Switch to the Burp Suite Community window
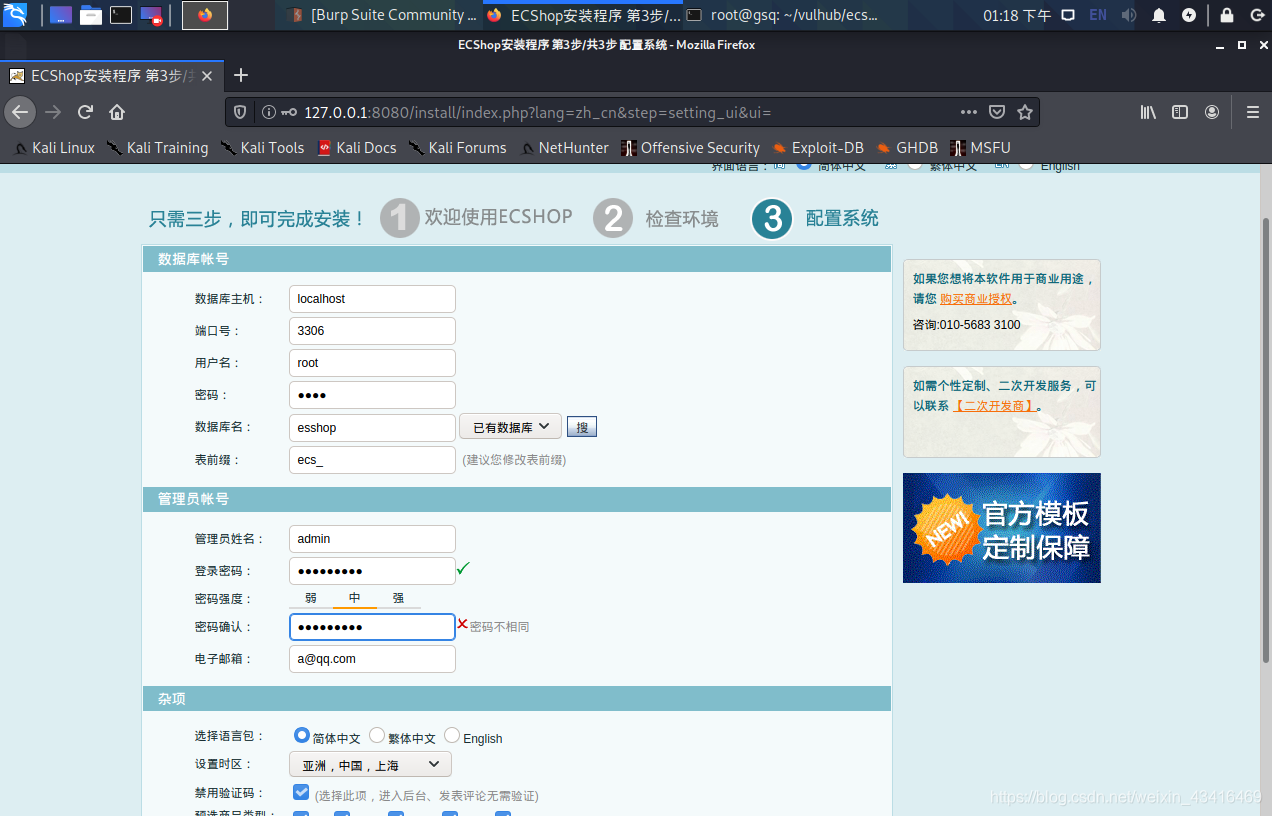Viewport: 1272px width, 816px height. point(383,15)
